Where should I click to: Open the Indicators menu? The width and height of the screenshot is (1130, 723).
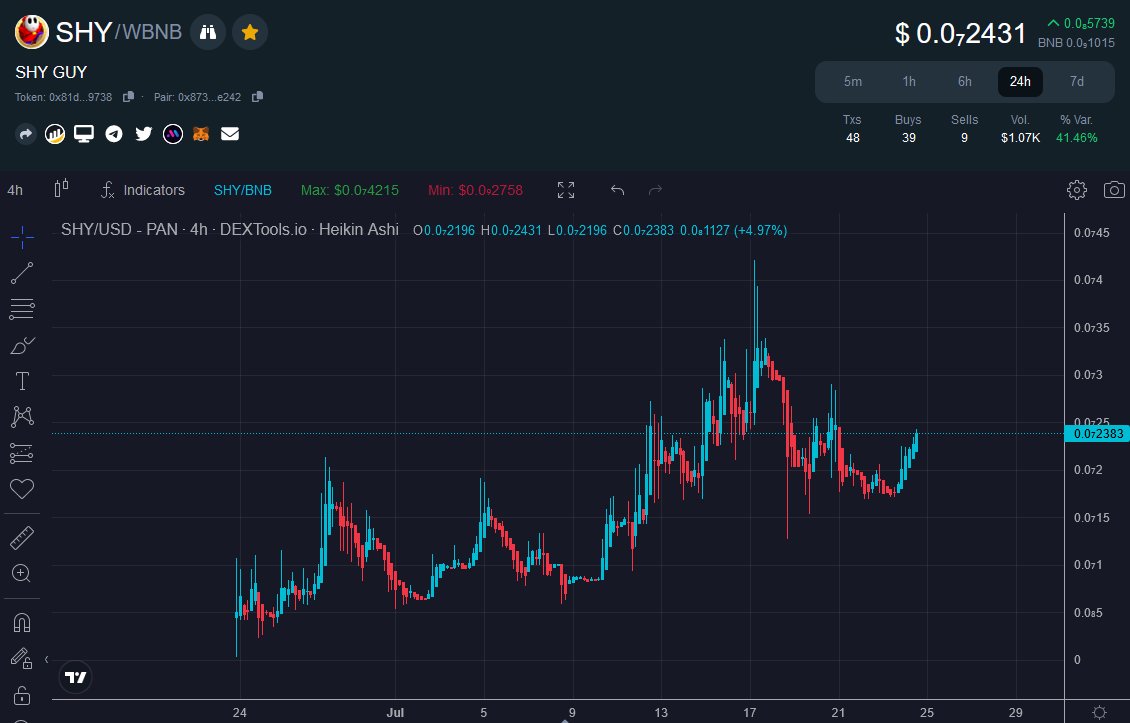coord(143,190)
